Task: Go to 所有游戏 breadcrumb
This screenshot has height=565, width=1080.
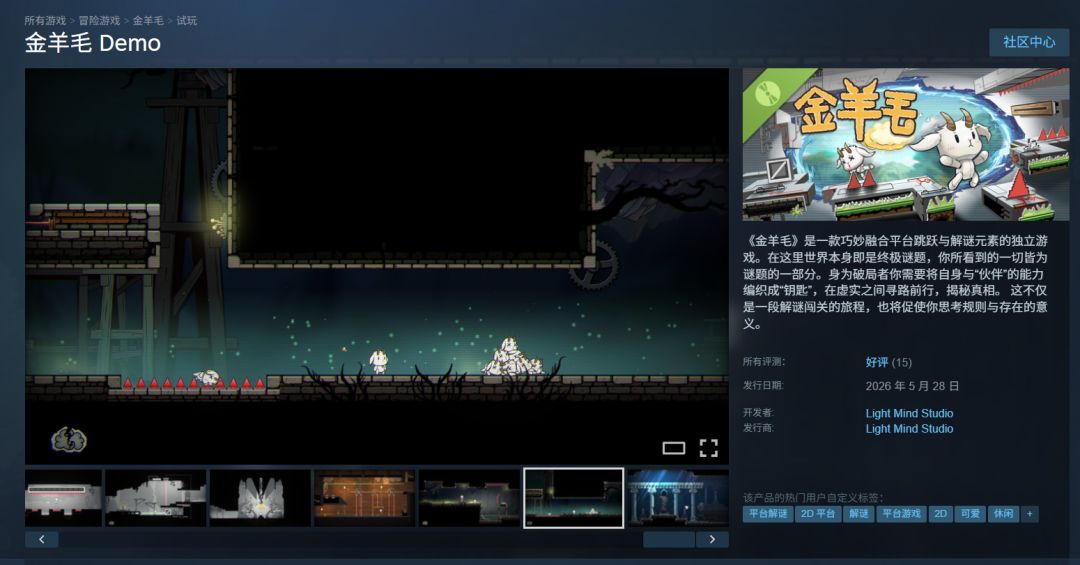Action: [45, 21]
